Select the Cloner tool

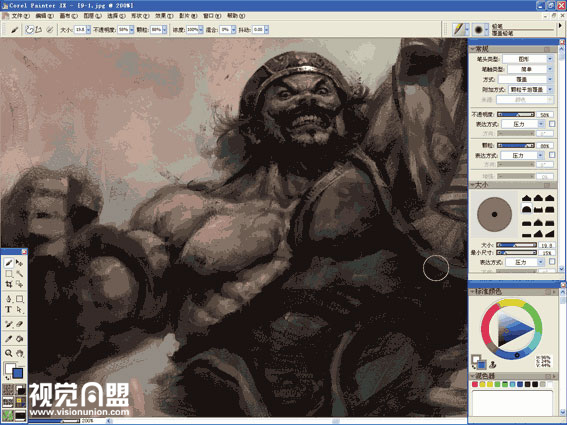click(8, 324)
